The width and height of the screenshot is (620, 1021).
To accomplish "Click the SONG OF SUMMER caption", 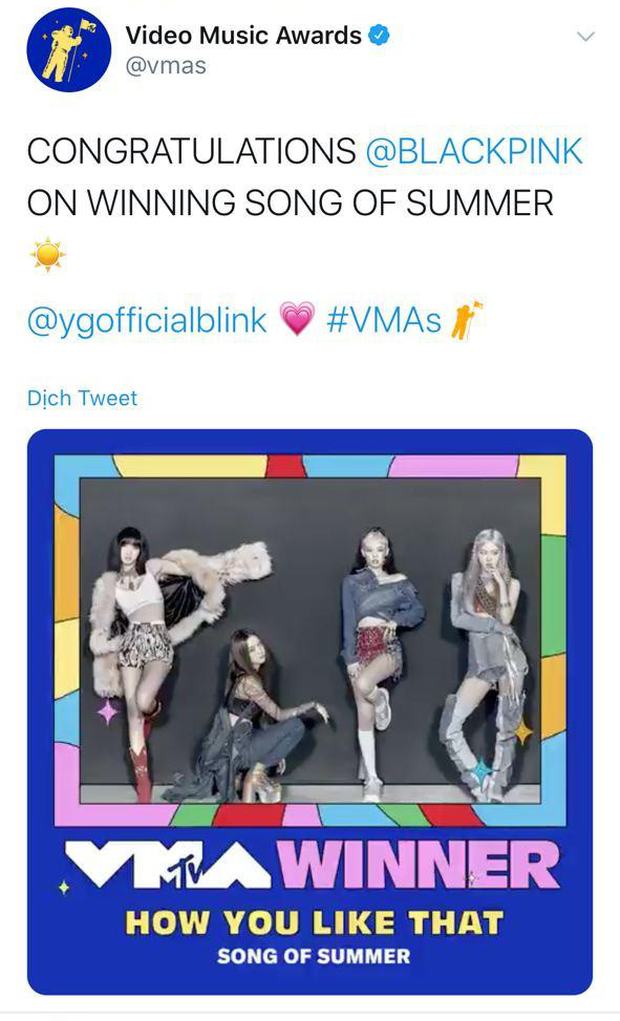I will point(314,956).
